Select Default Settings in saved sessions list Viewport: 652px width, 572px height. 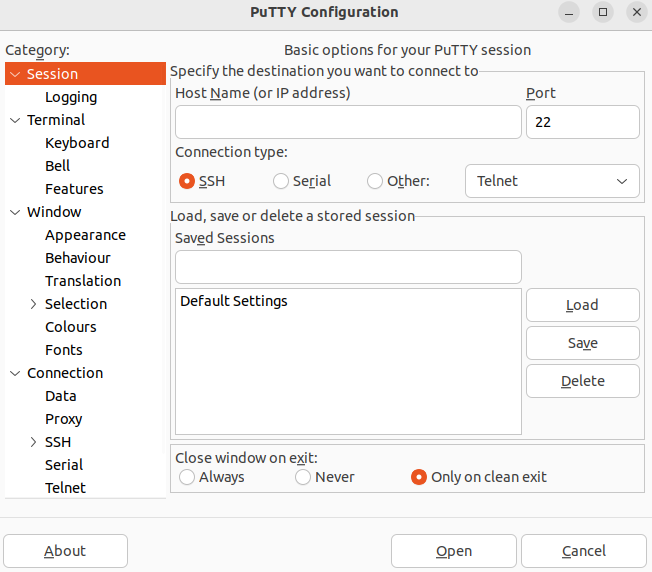234,301
